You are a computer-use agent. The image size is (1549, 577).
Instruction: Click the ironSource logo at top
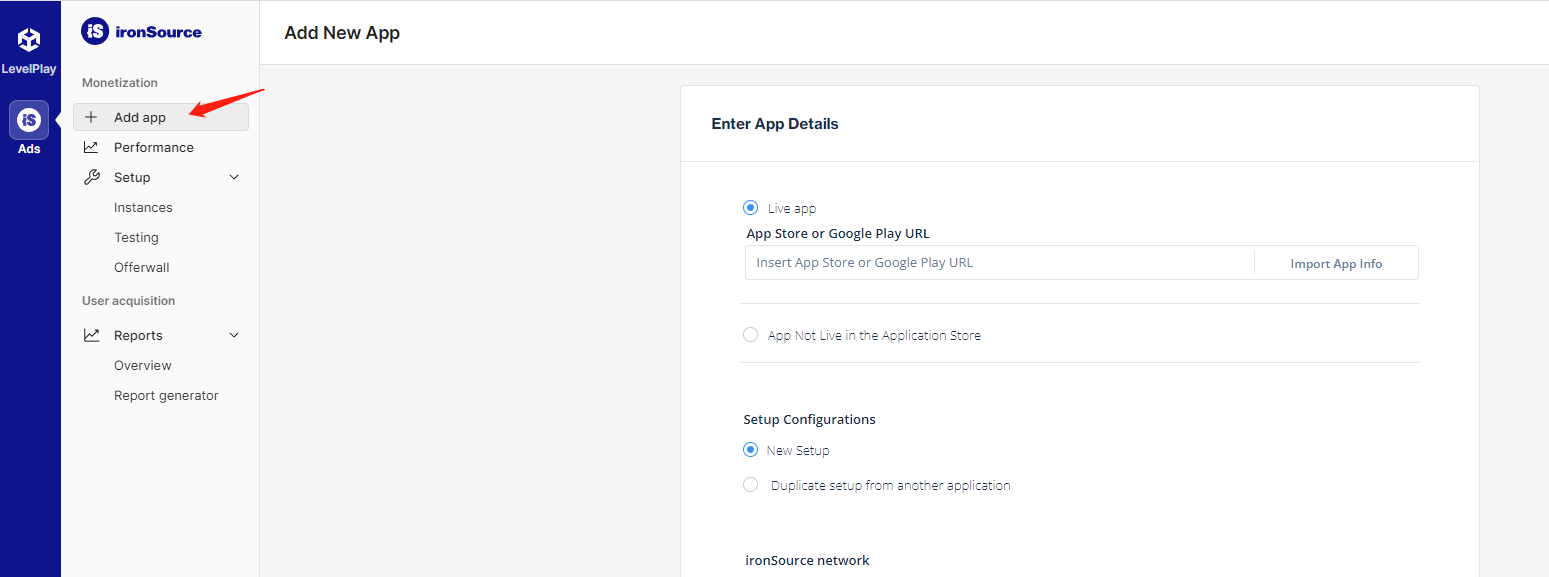coord(141,32)
